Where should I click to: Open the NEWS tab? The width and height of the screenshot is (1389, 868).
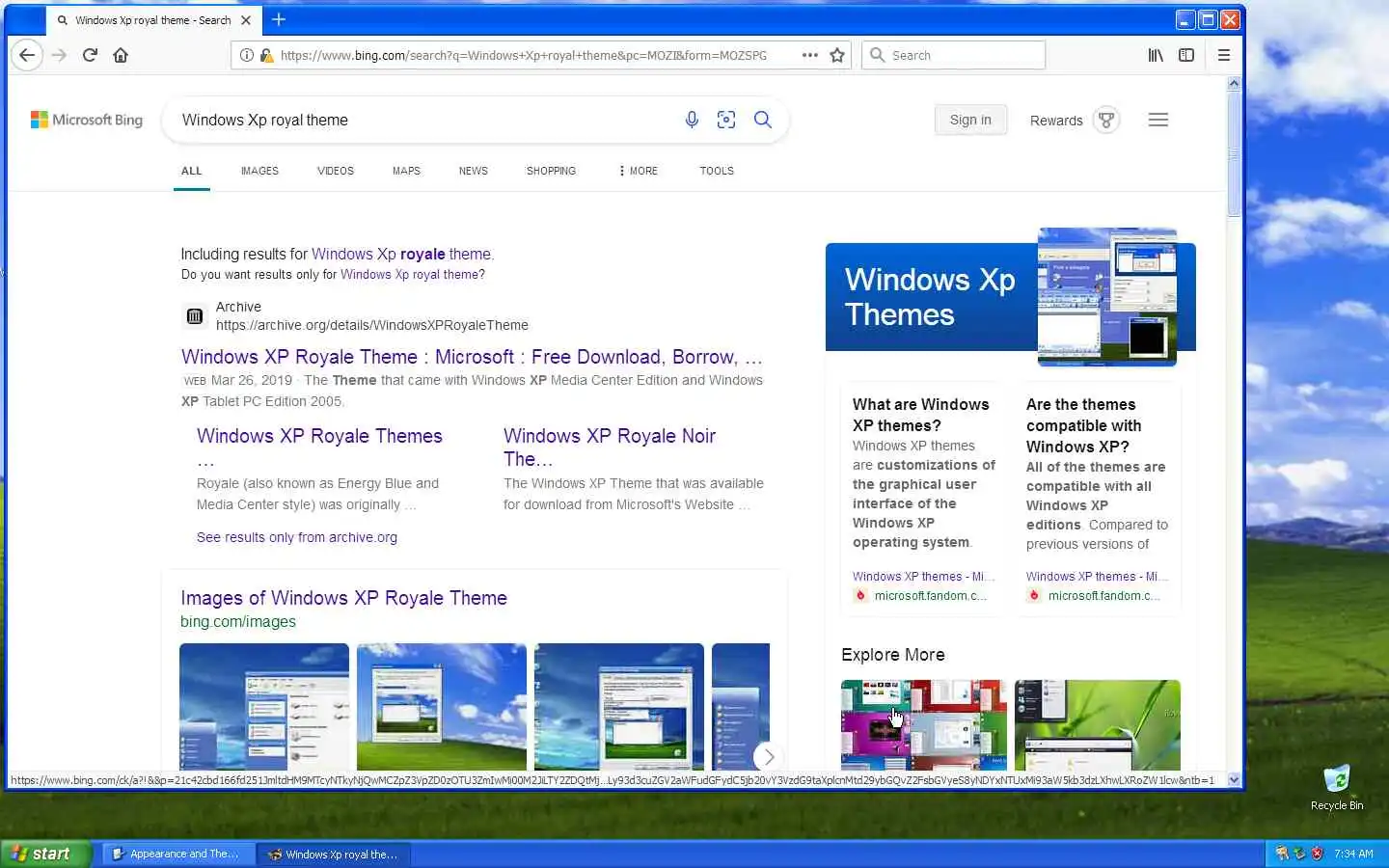(x=474, y=171)
